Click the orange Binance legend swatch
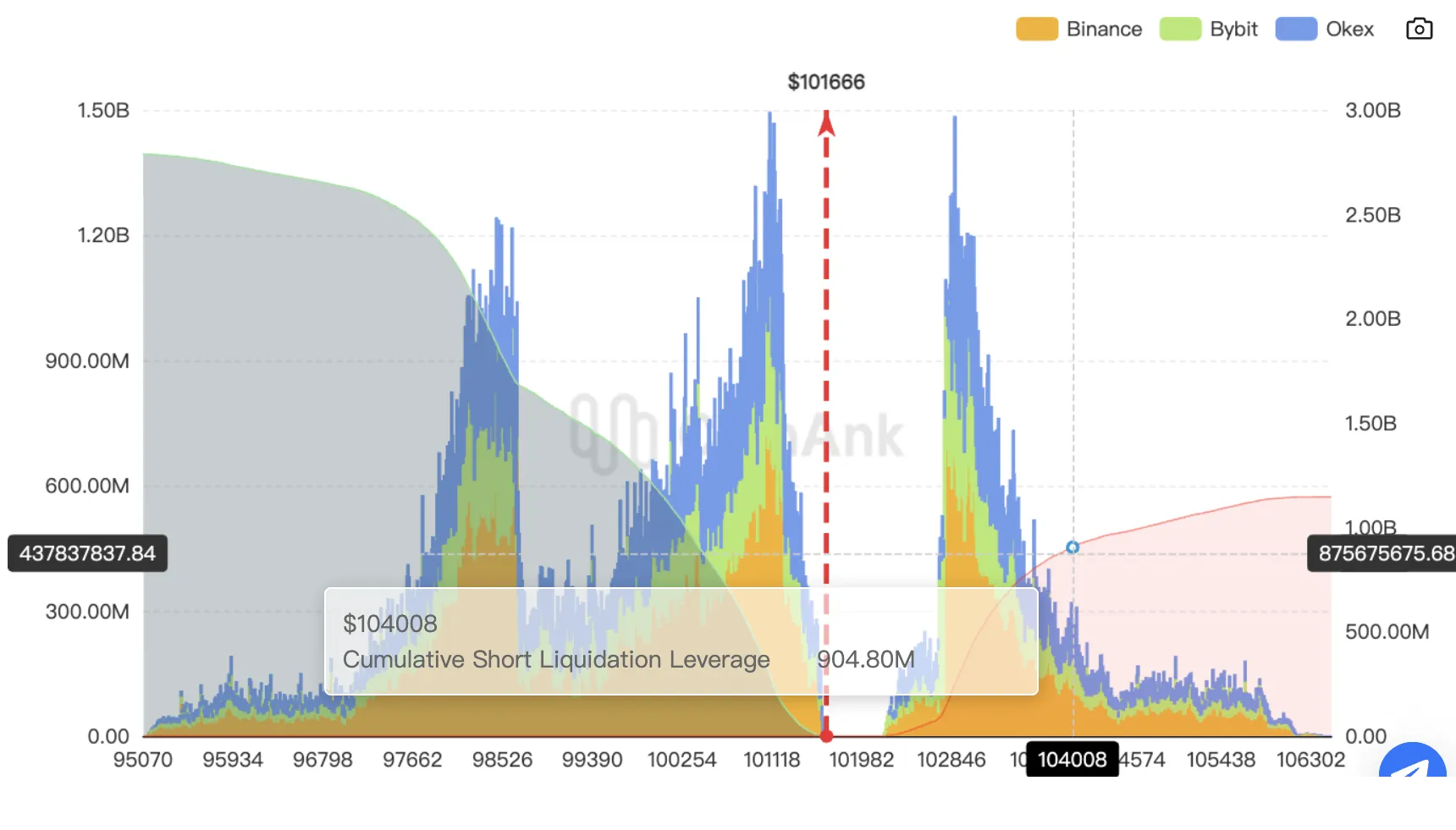1456x830 pixels. [x=1037, y=29]
